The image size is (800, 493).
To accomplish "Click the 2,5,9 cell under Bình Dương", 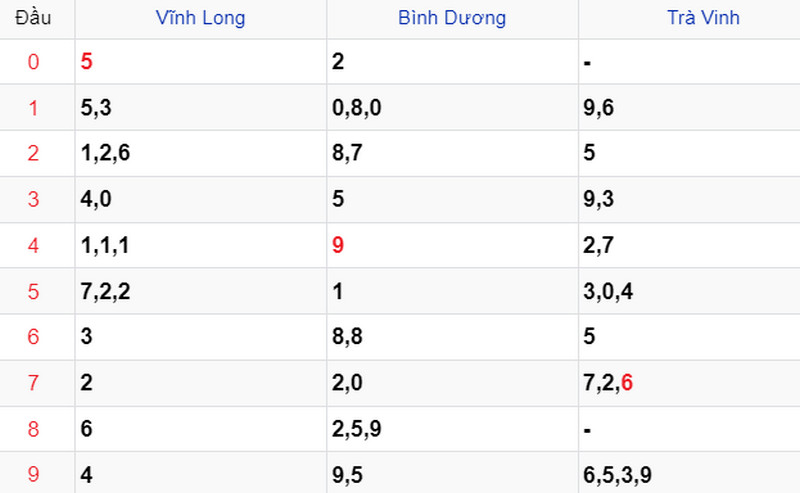I will coord(452,429).
